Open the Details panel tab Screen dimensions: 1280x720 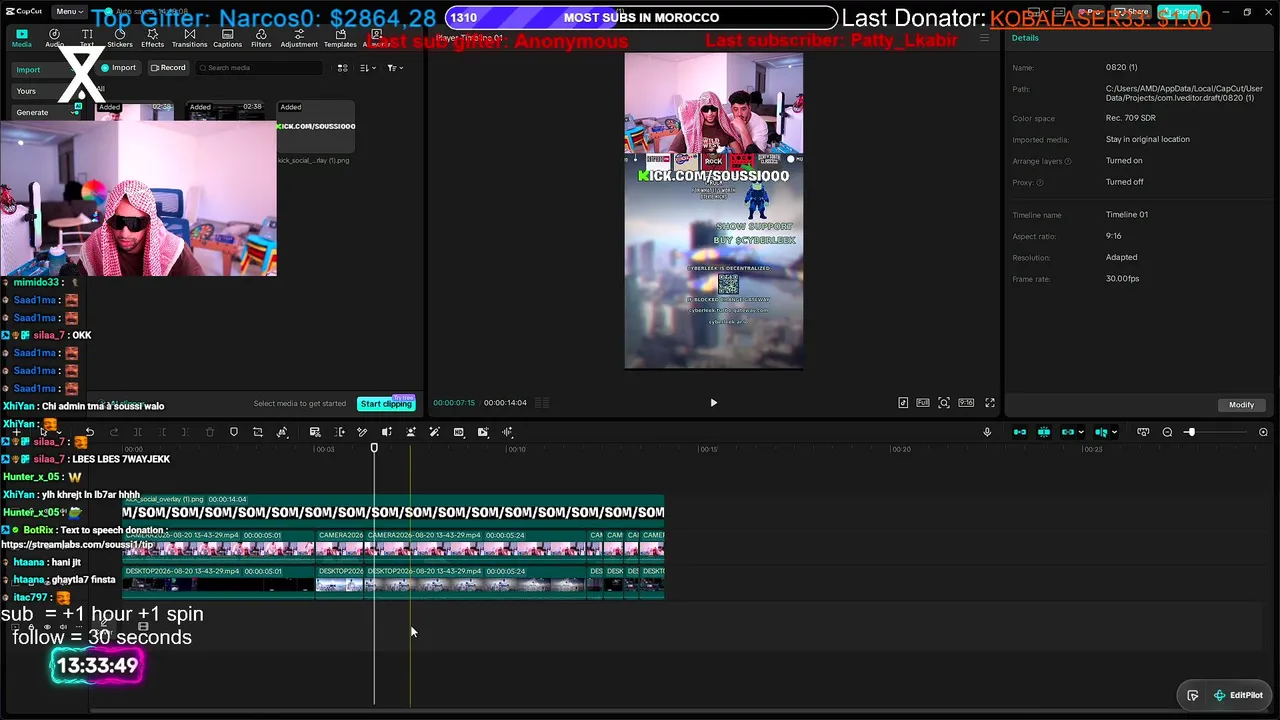click(x=1025, y=38)
